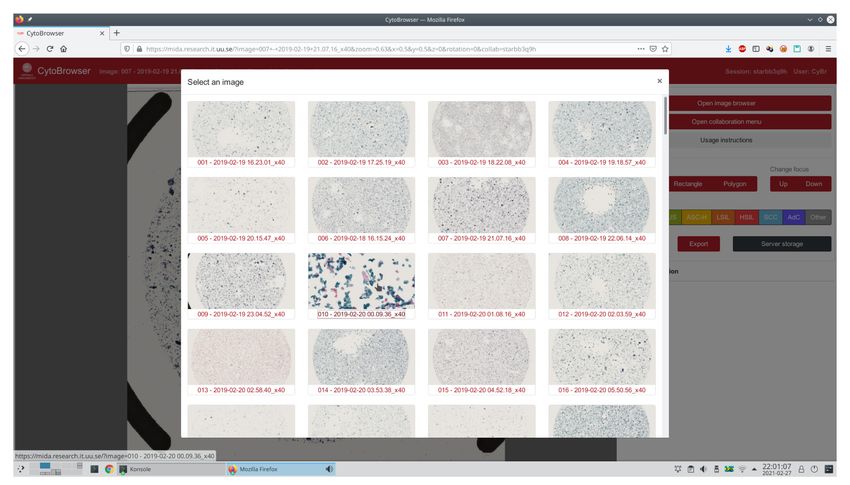Viewport: 850px width, 485px height.
Task: Choose the Polygon annotation tool
Action: (x=735, y=184)
